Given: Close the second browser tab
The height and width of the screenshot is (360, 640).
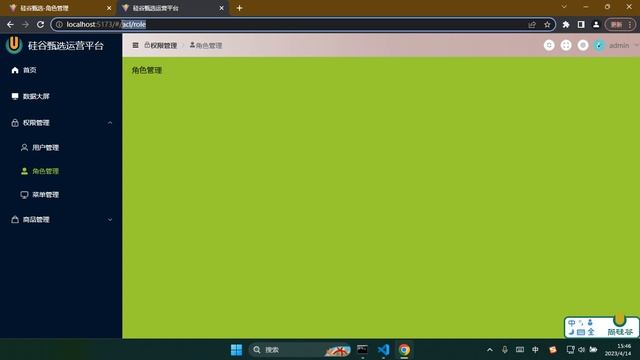Looking at the screenshot, I should pos(221,8).
